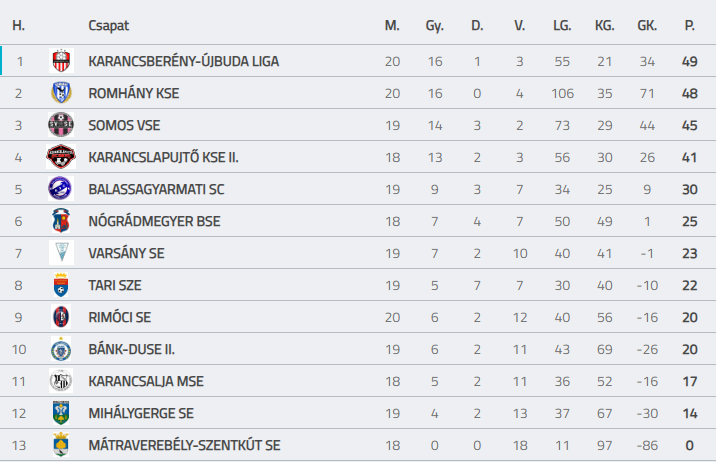Open TARI SZE team page link

115,285
